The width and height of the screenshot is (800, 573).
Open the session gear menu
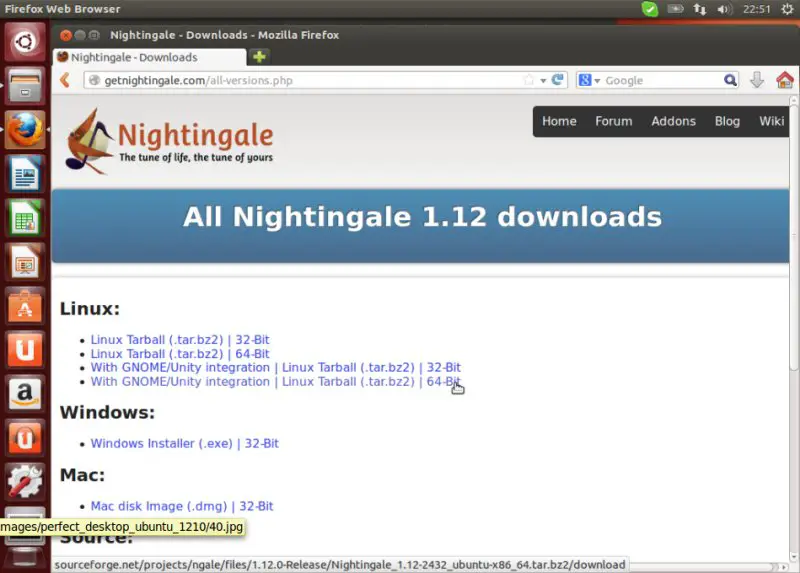[787, 9]
